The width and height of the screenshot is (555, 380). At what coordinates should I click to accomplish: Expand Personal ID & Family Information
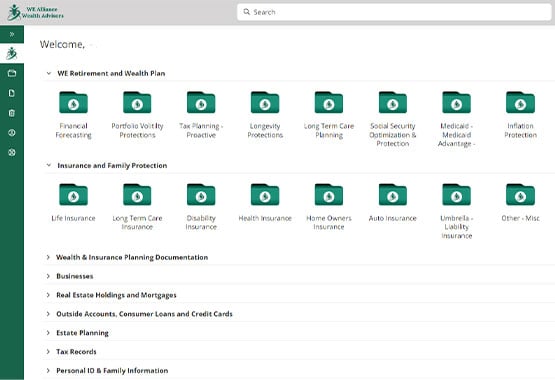coord(48,370)
